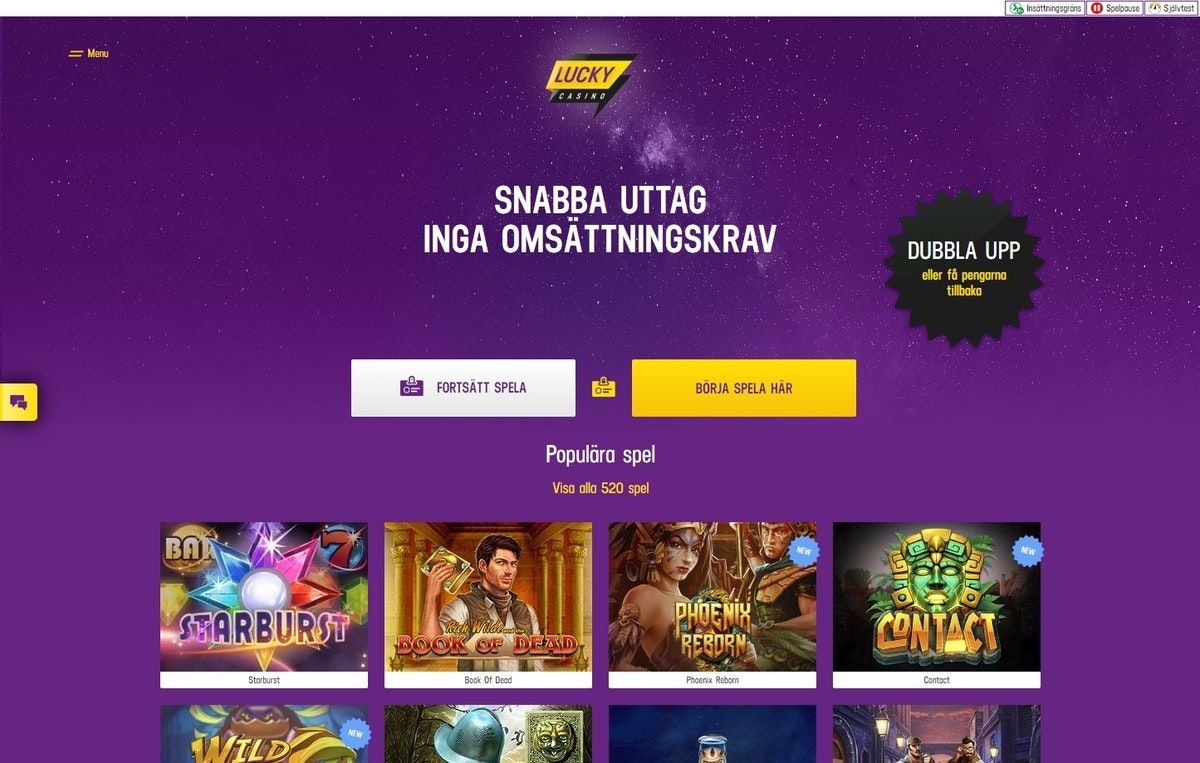Click the Lucky Casino logo
This screenshot has height=763, width=1200.
[591, 83]
